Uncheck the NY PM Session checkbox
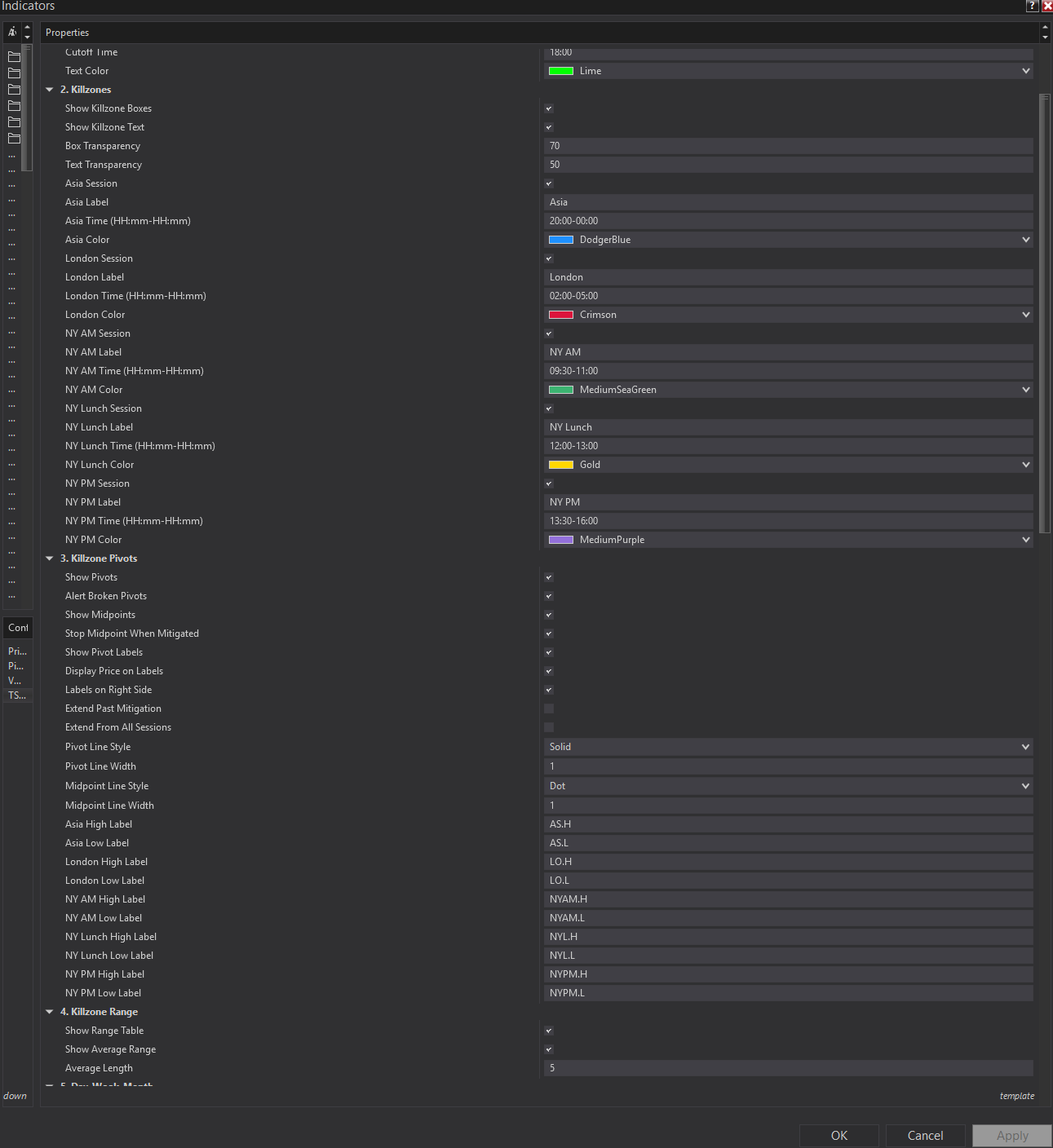 (x=549, y=483)
